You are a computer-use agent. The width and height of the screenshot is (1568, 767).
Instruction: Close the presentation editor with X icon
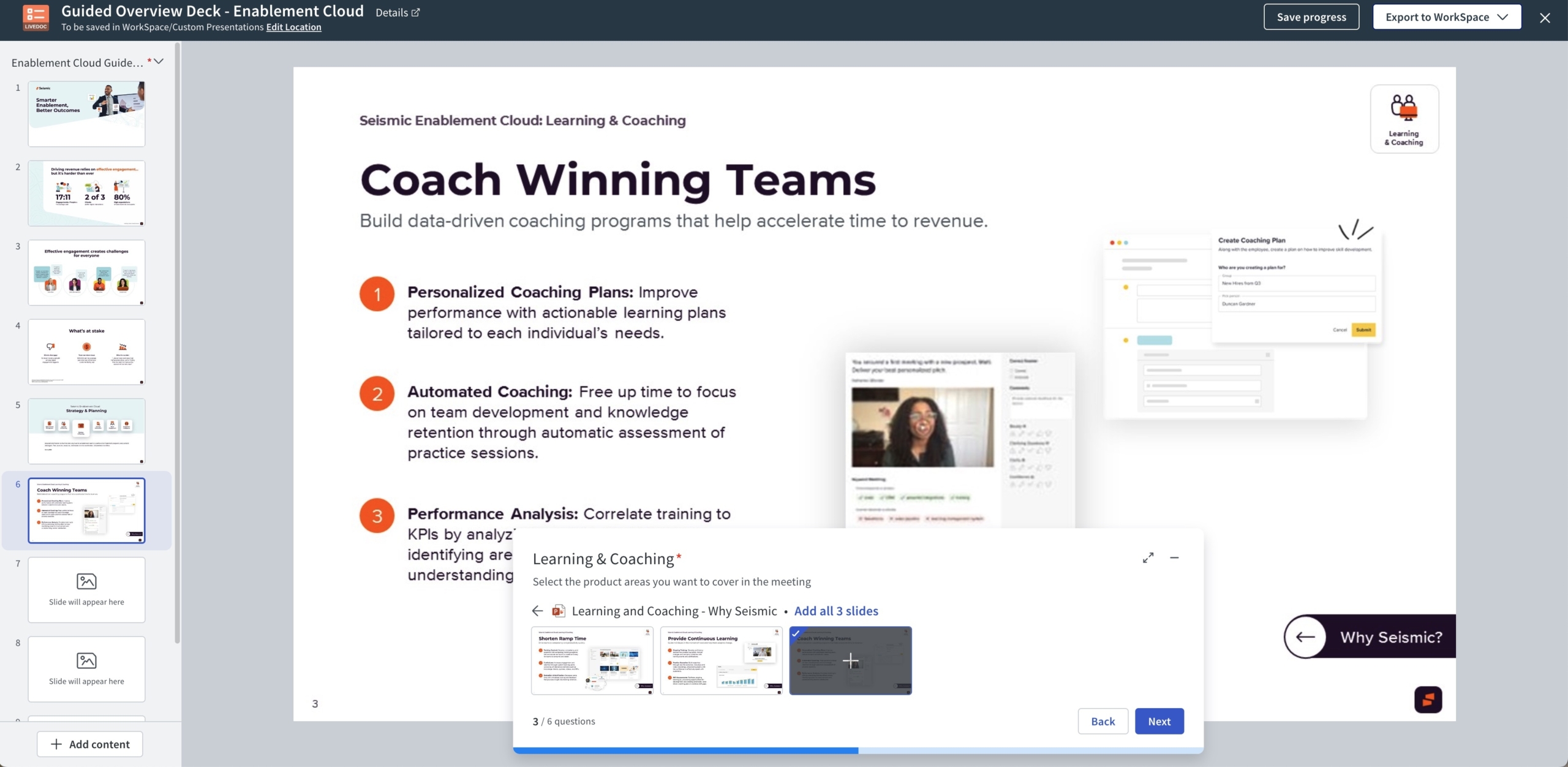tap(1545, 18)
